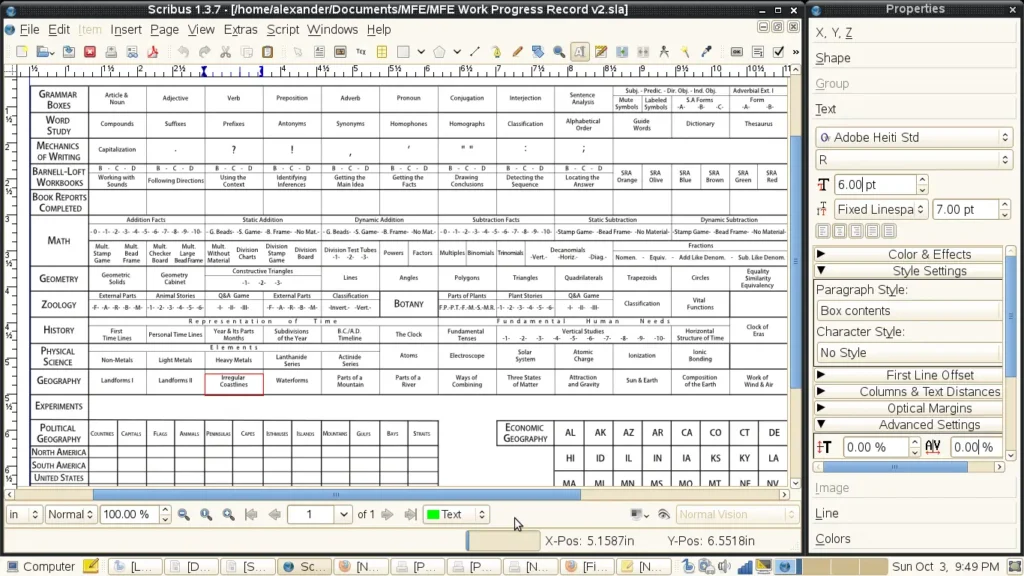The height and width of the screenshot is (576, 1024).
Task: Open the Paragraph Style 'Box contents' dropdown
Action: tap(908, 311)
